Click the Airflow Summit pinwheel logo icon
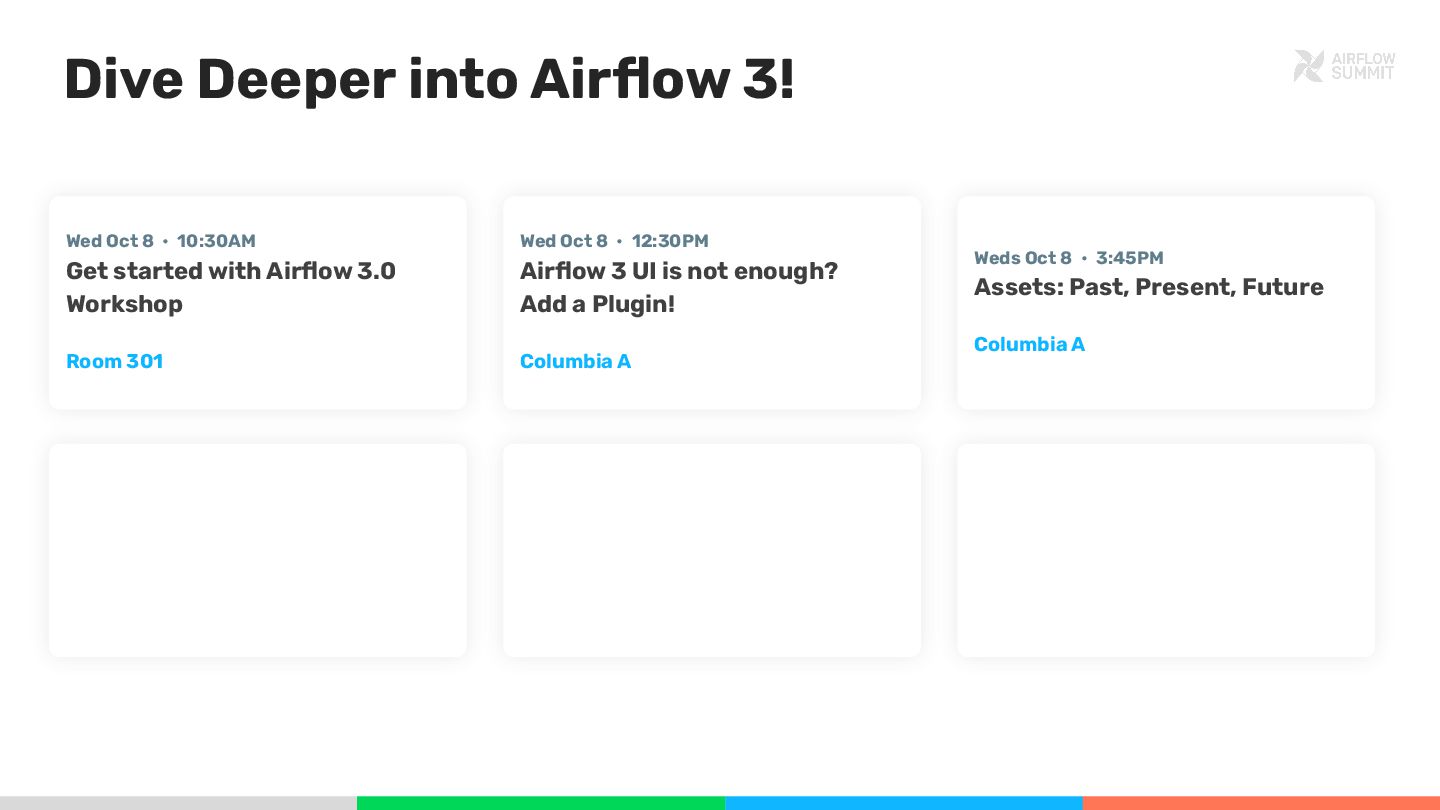The image size is (1440, 810). pyautogui.click(x=1308, y=66)
